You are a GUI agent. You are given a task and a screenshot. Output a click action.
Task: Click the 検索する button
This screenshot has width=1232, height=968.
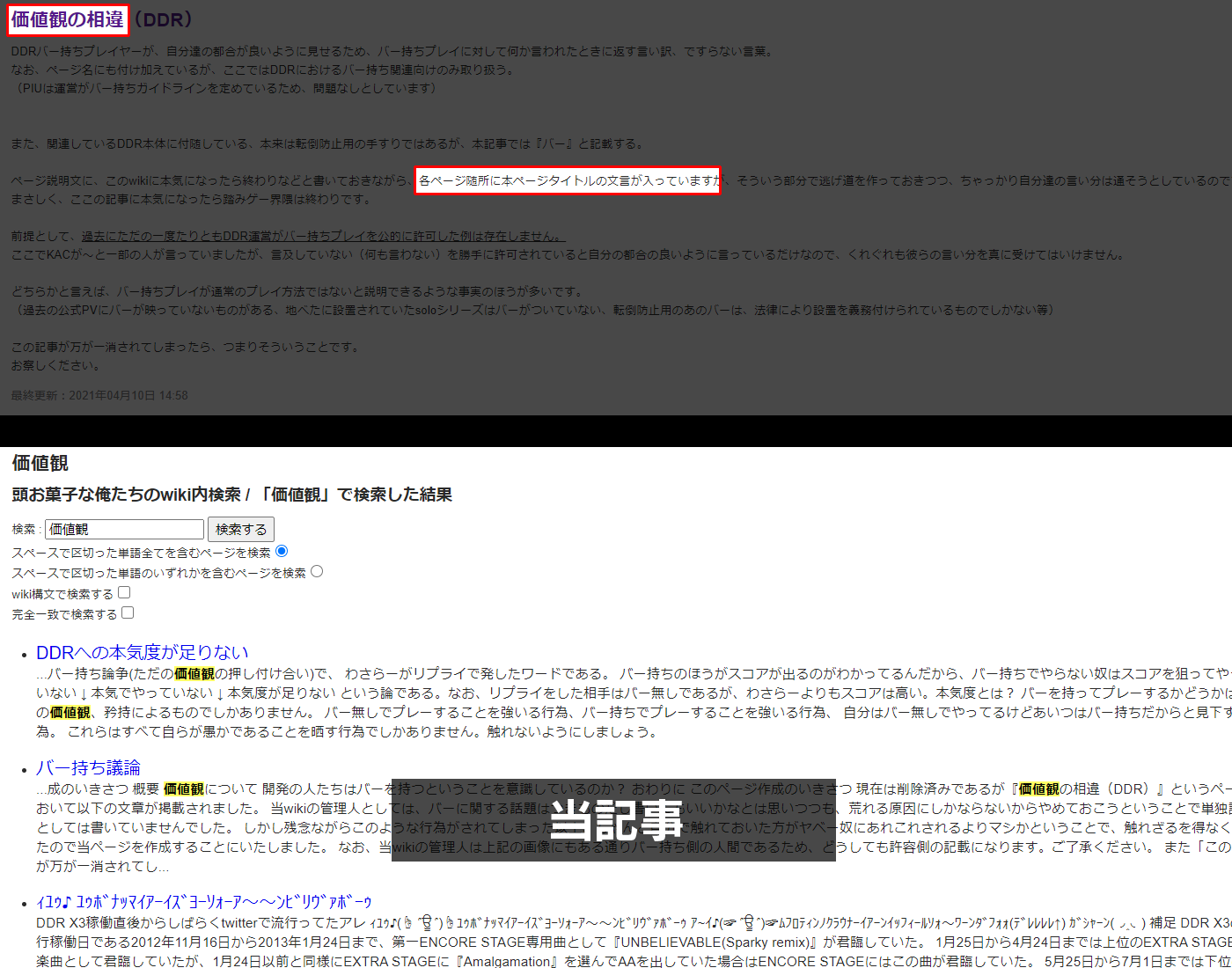coord(241,529)
